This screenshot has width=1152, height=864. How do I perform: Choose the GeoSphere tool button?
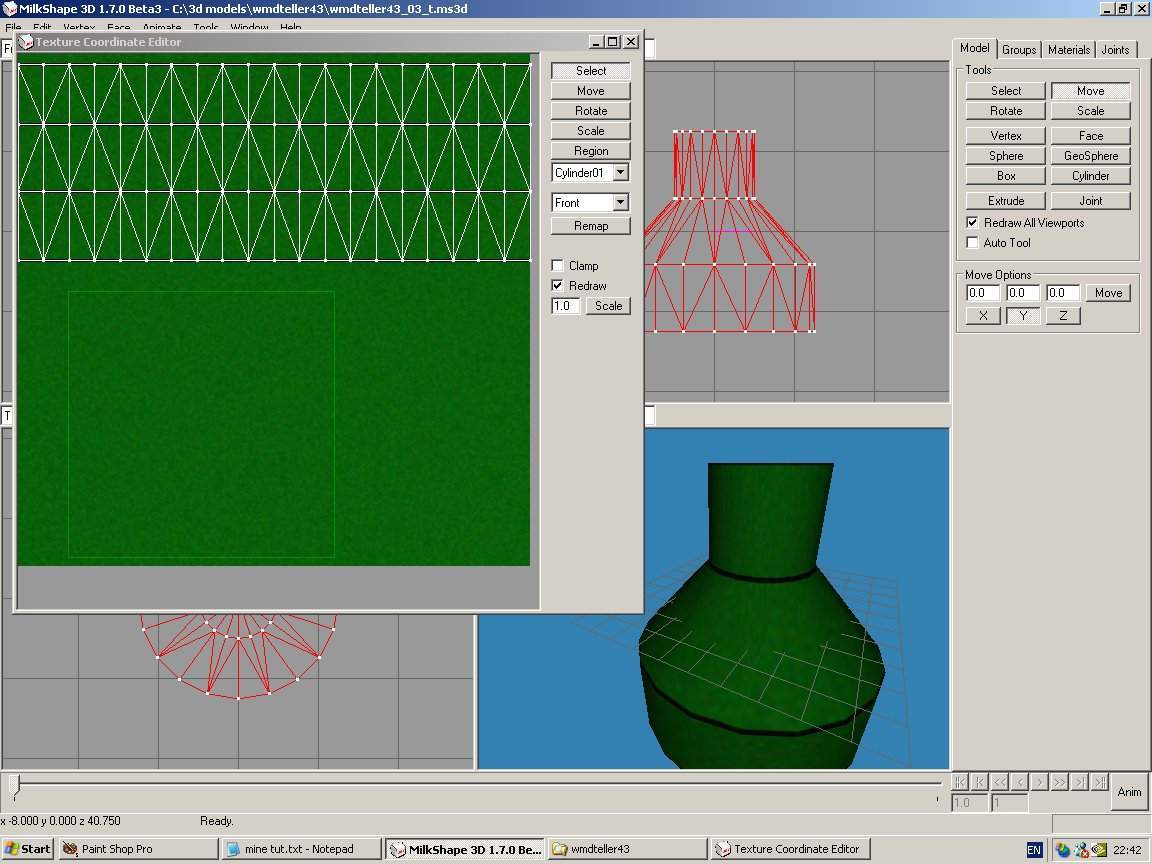click(x=1090, y=156)
